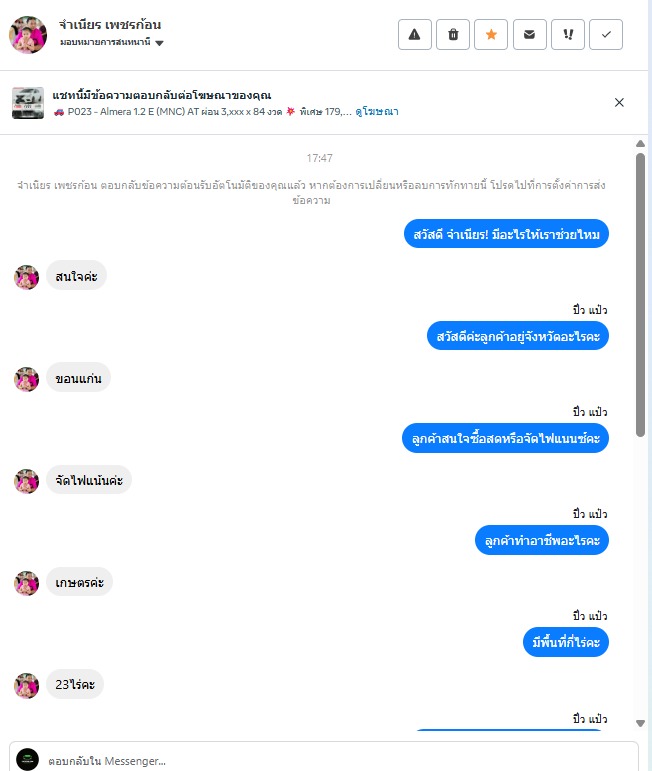Click customer avatar next to สนใจค่ะ message
The width and height of the screenshot is (652, 771).
27,277
